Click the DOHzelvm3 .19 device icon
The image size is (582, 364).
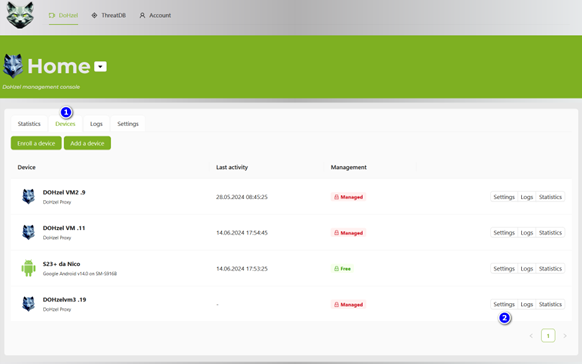point(29,304)
